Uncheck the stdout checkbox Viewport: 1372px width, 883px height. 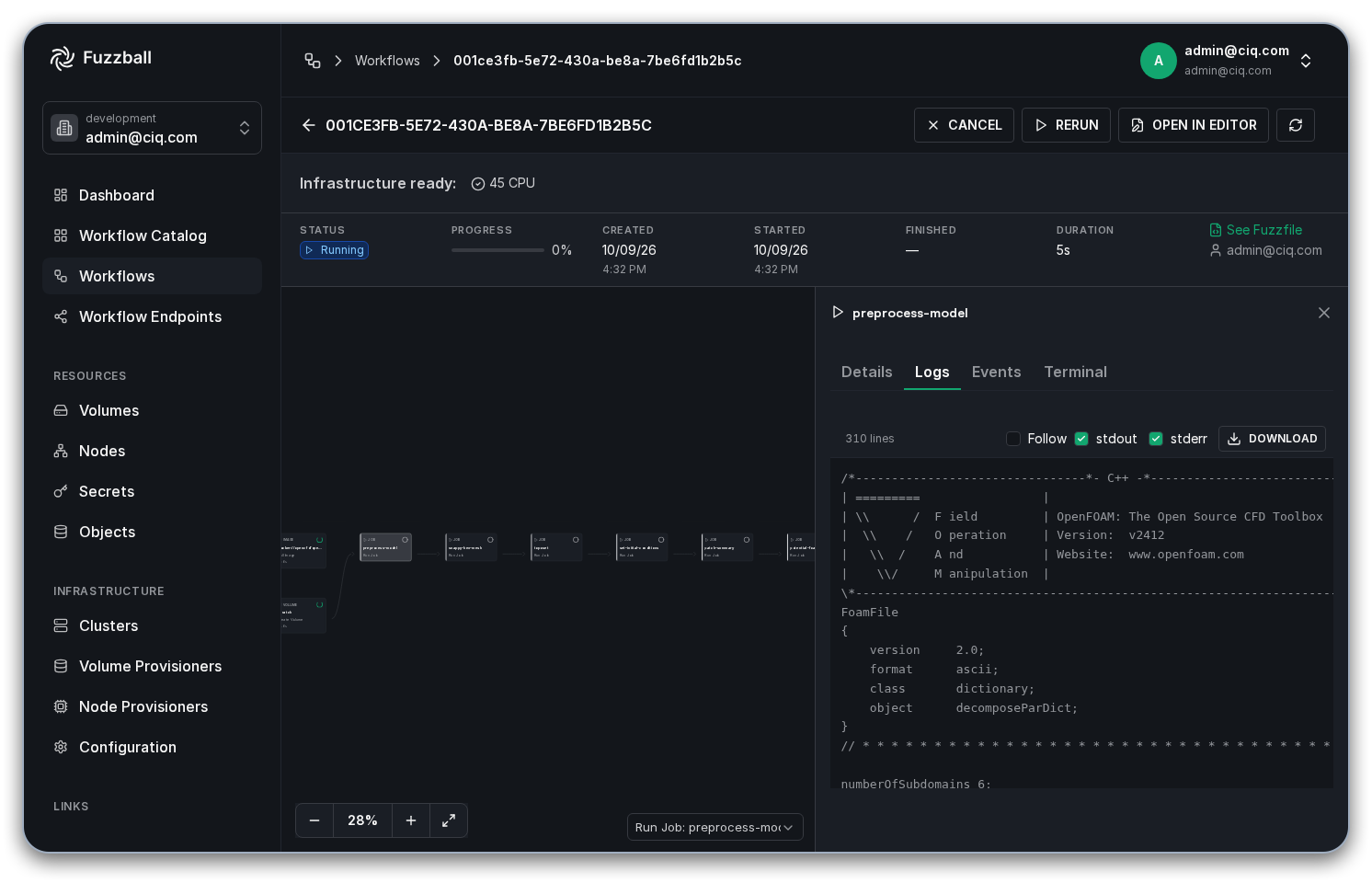(1081, 439)
